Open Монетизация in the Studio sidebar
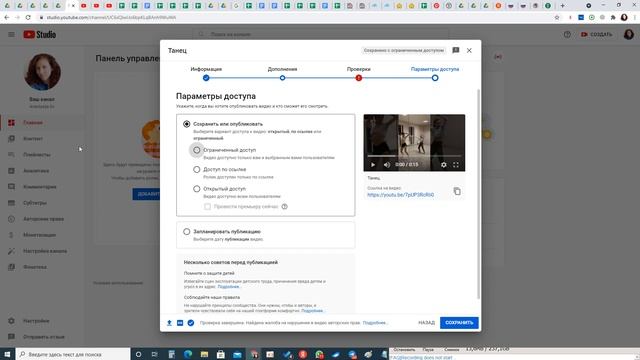The image size is (640, 360). click(x=40, y=235)
